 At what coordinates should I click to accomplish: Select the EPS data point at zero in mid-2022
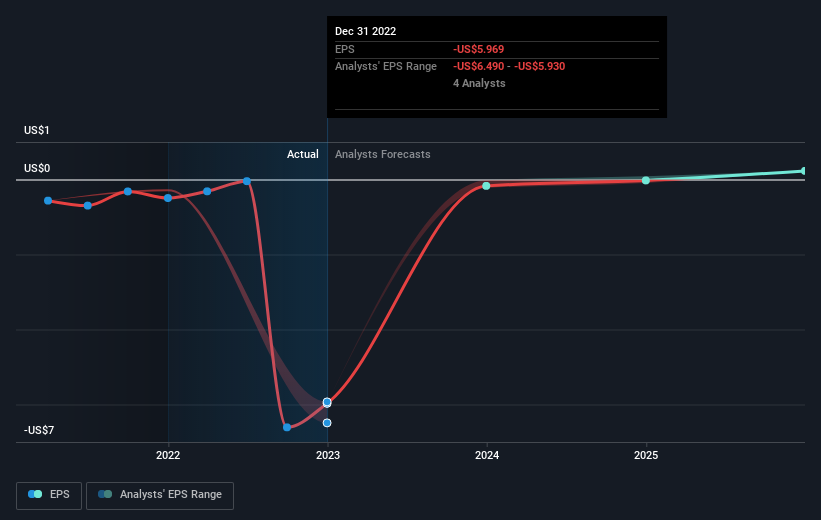(247, 181)
